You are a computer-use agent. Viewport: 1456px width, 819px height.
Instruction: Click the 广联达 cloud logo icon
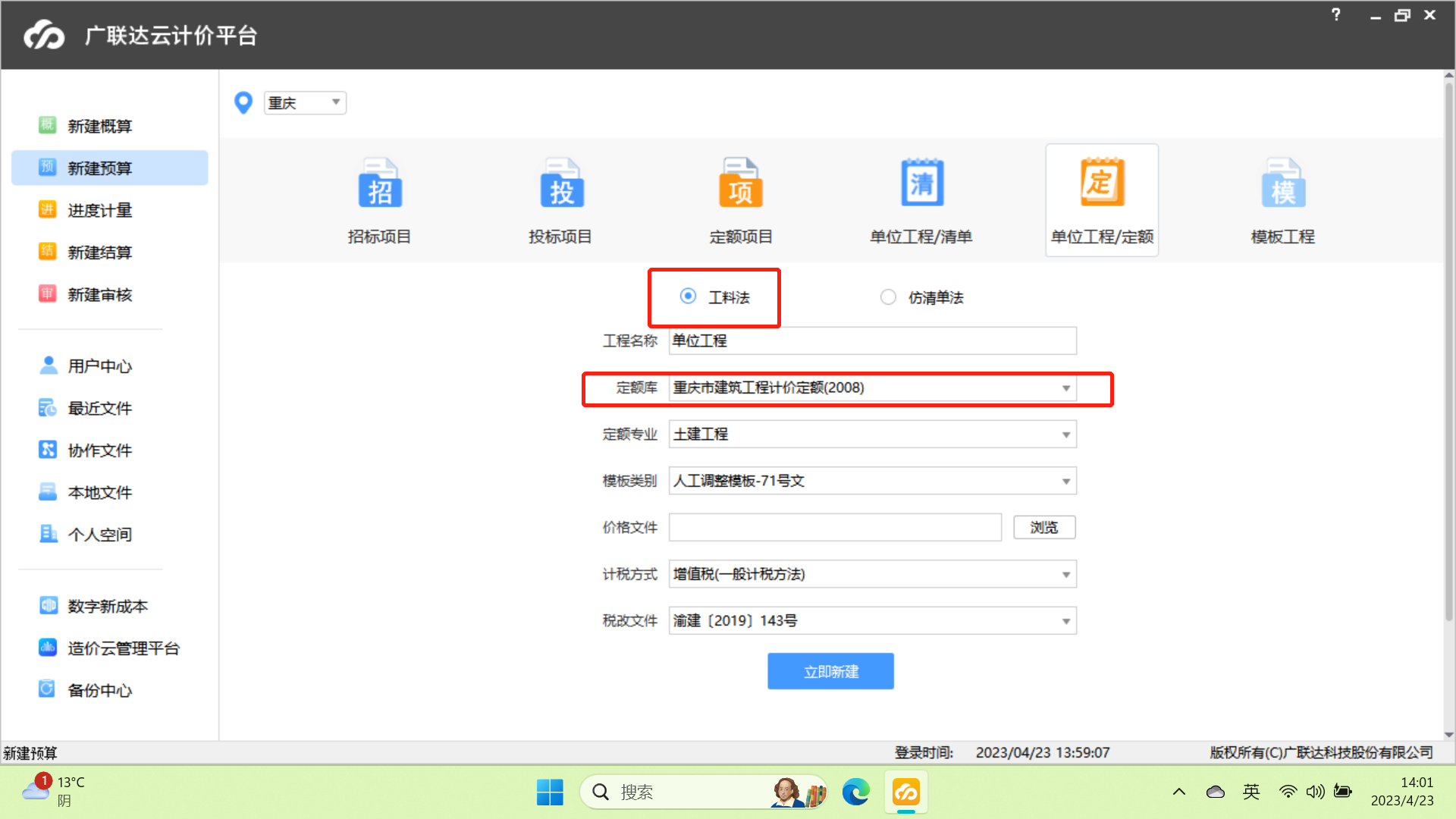[x=44, y=35]
